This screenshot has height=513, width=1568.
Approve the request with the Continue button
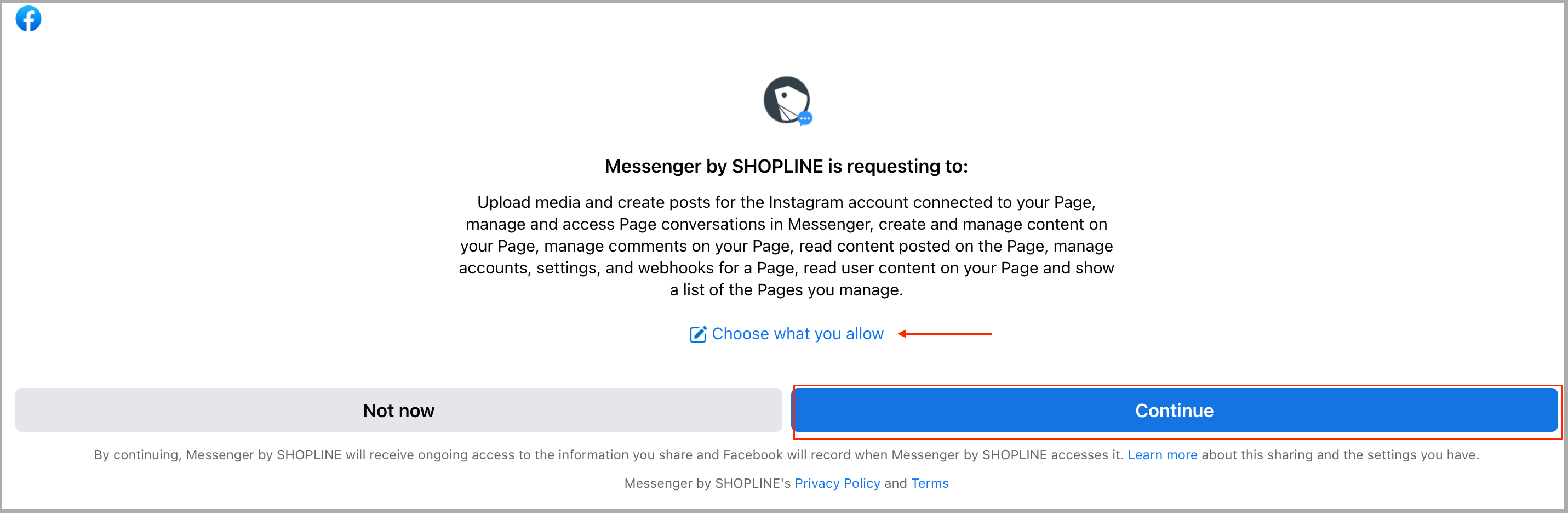1174,410
